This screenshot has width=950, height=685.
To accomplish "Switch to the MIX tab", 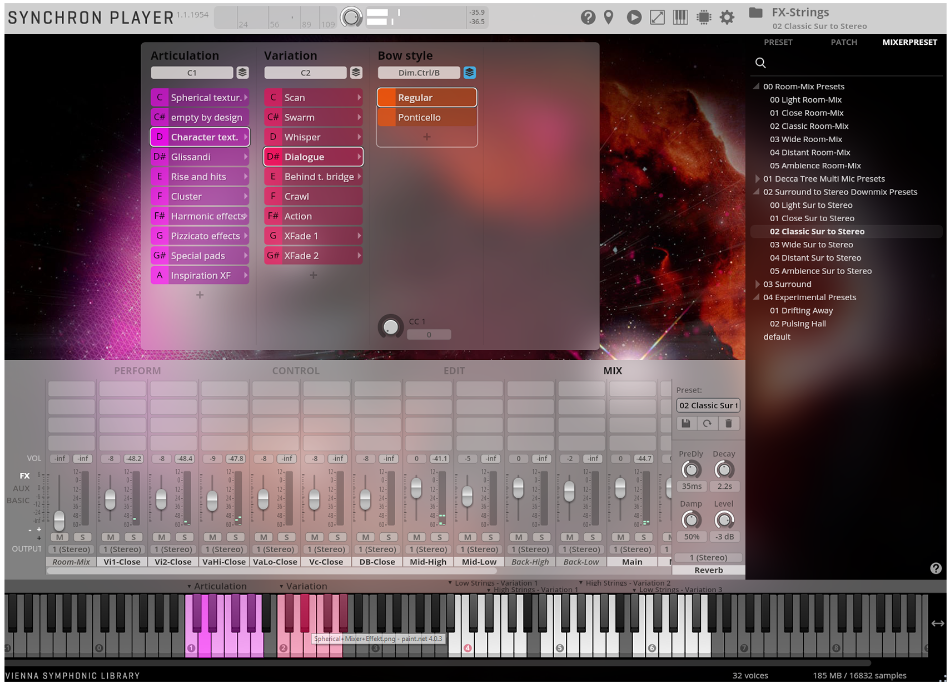I will pos(613,371).
